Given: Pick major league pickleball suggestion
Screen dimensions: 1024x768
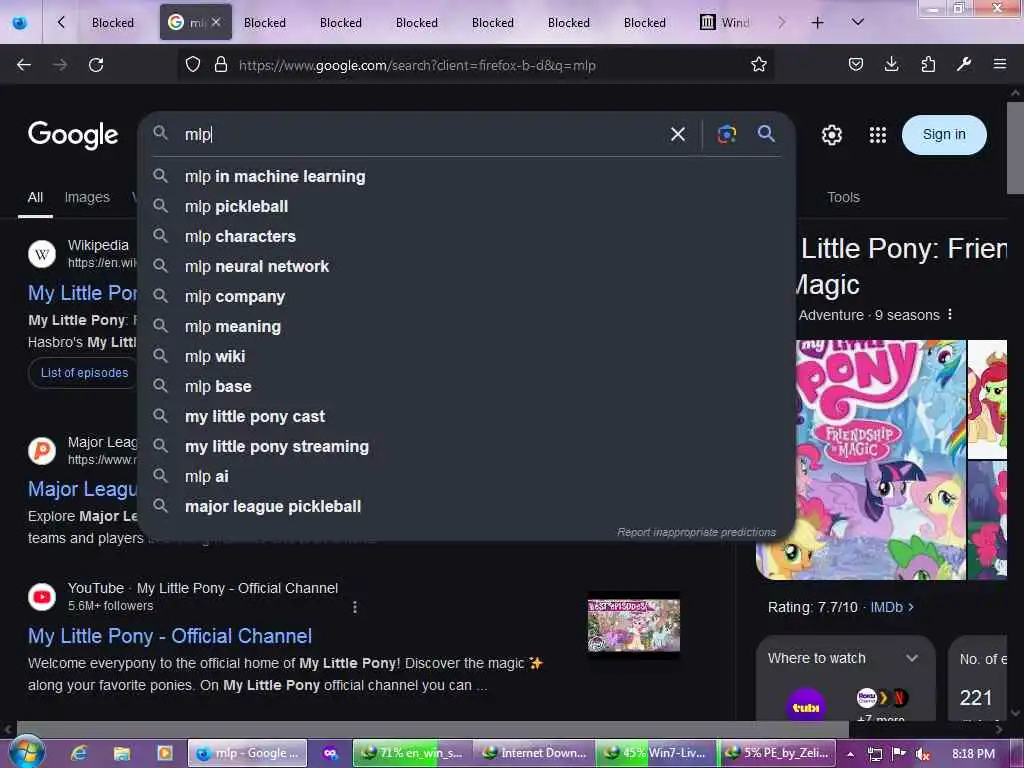Looking at the screenshot, I should tap(467, 507).
